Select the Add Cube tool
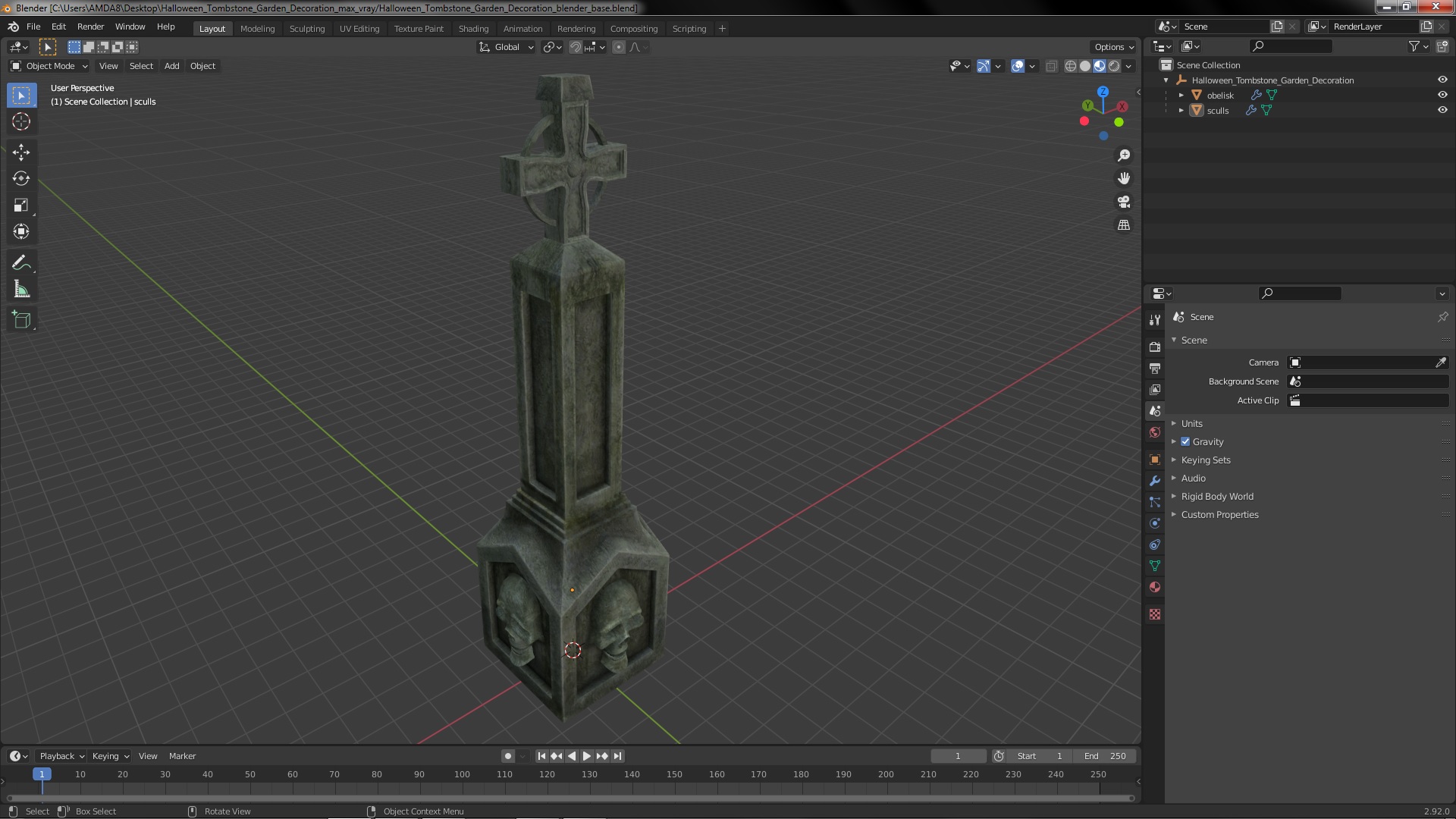The width and height of the screenshot is (1456, 819). (21, 320)
